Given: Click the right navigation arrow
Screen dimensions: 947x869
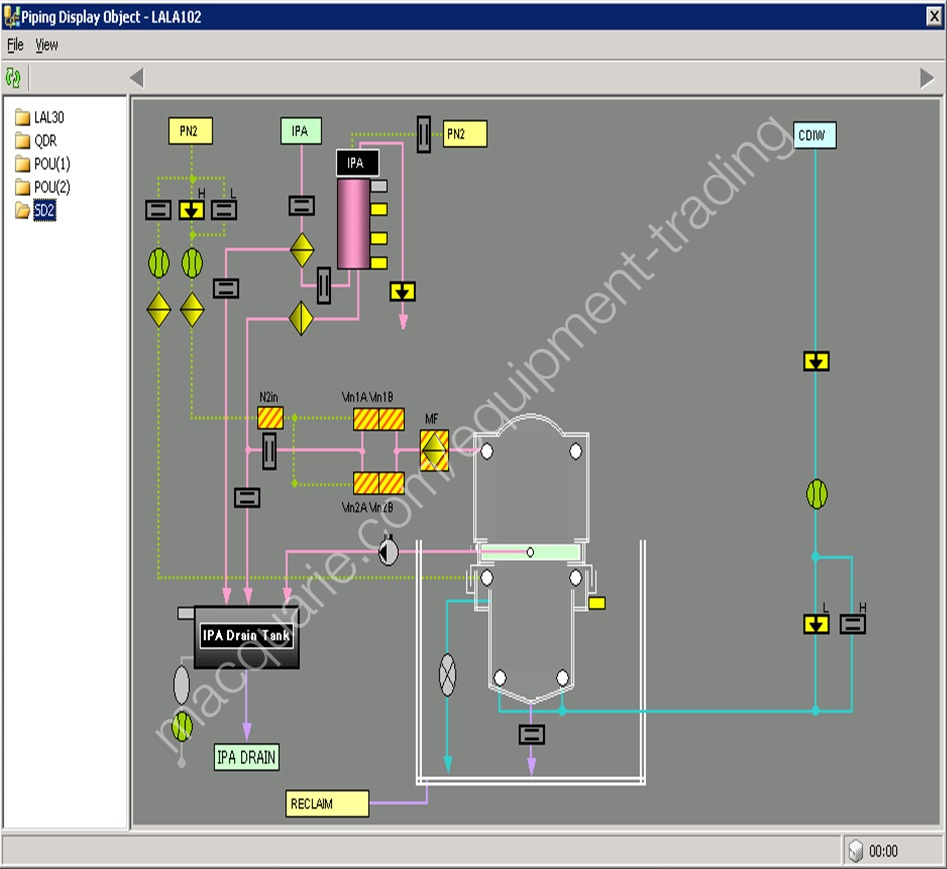Looking at the screenshot, I should point(926,78).
